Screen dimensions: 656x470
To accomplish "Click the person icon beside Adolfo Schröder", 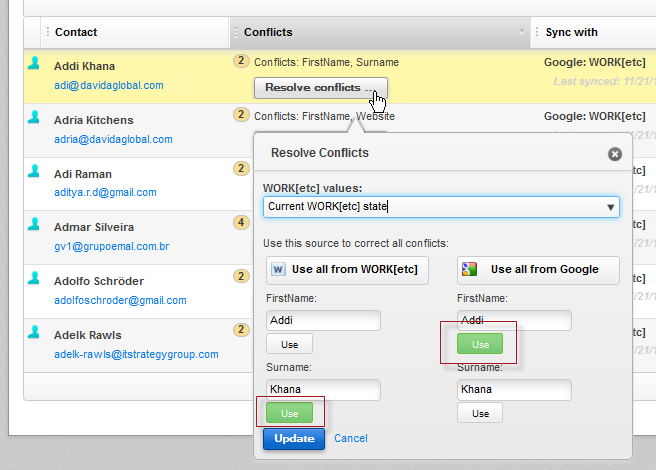I will 35,279.
